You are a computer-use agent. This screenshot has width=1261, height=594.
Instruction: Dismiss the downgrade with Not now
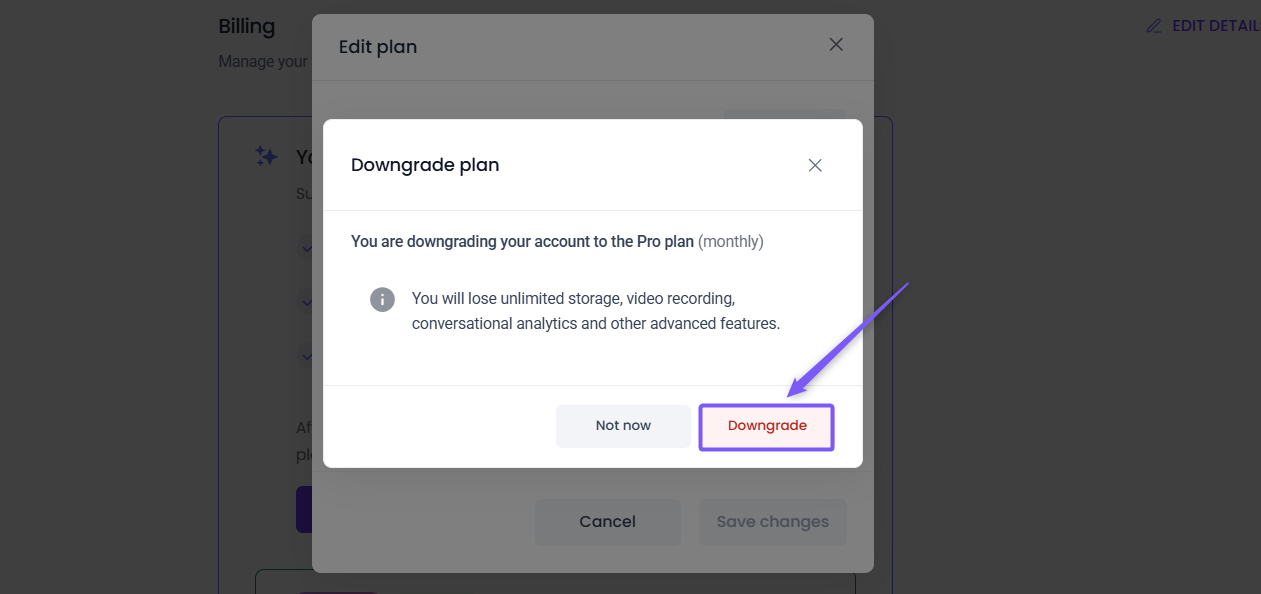[x=623, y=426]
